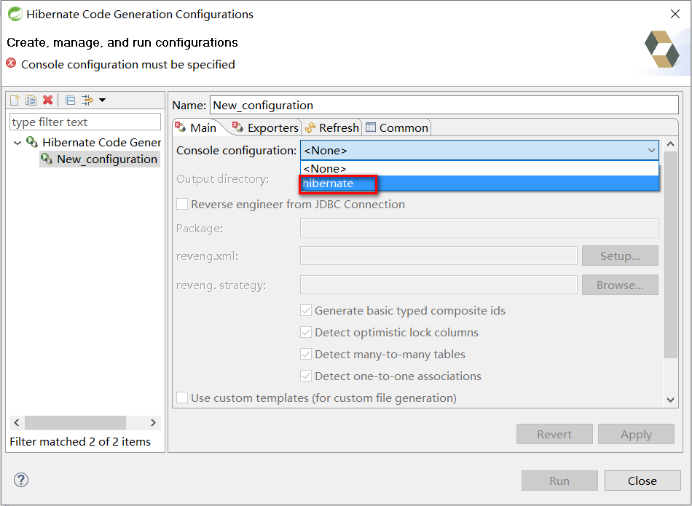Delete selected configuration with red X icon

[x=48, y=100]
